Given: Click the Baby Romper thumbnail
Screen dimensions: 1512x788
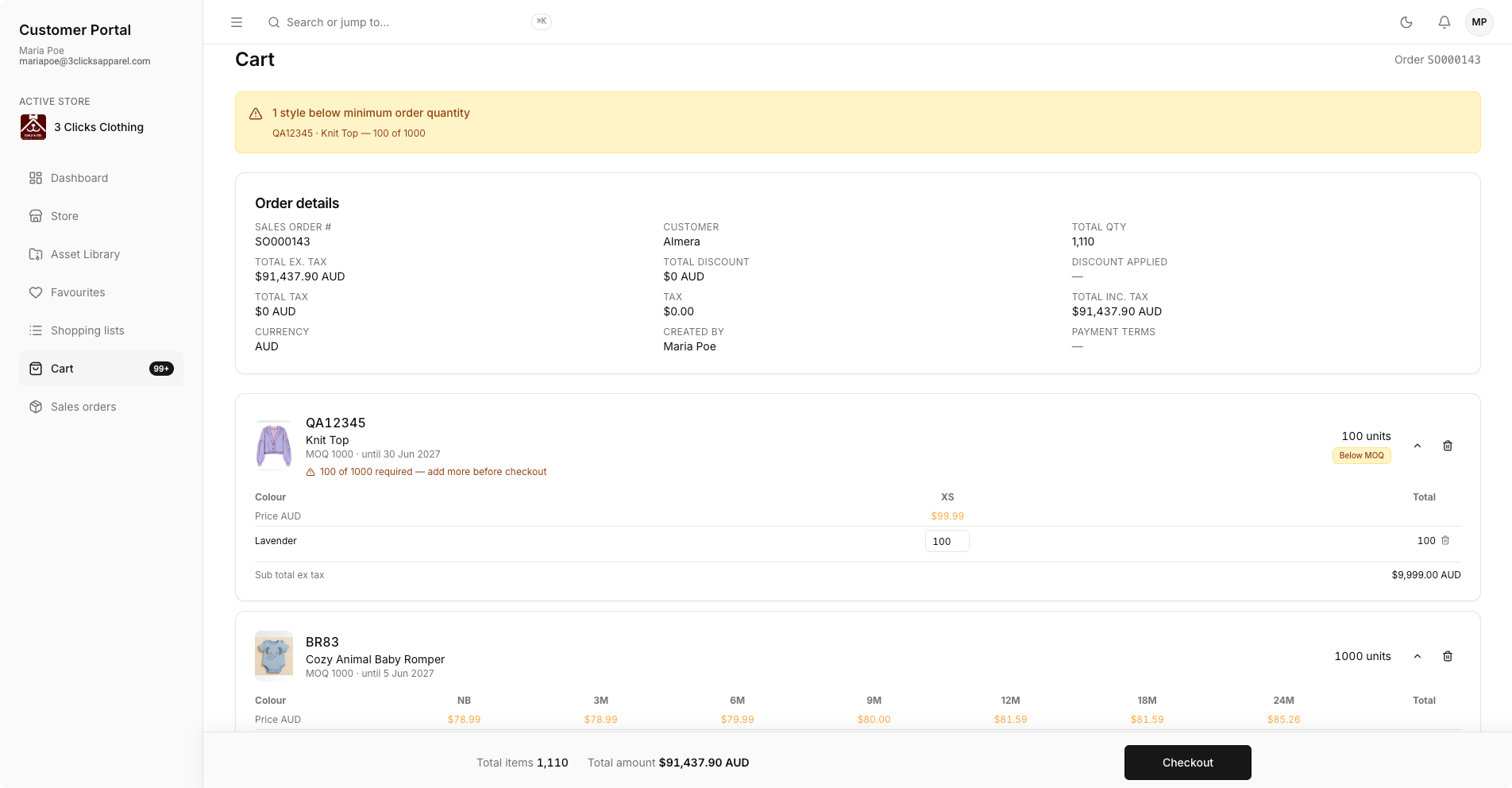Looking at the screenshot, I should pyautogui.click(x=274, y=656).
